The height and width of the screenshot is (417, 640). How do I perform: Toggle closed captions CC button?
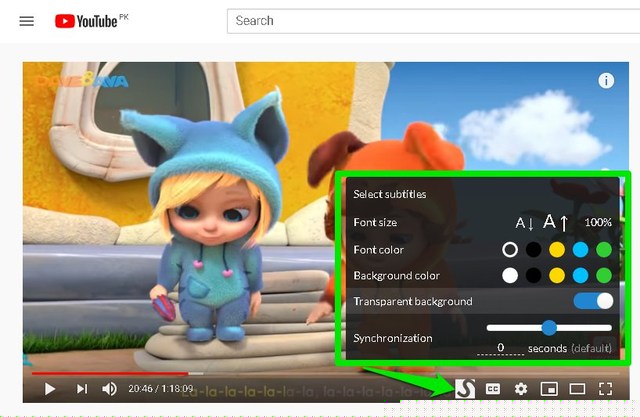493,389
